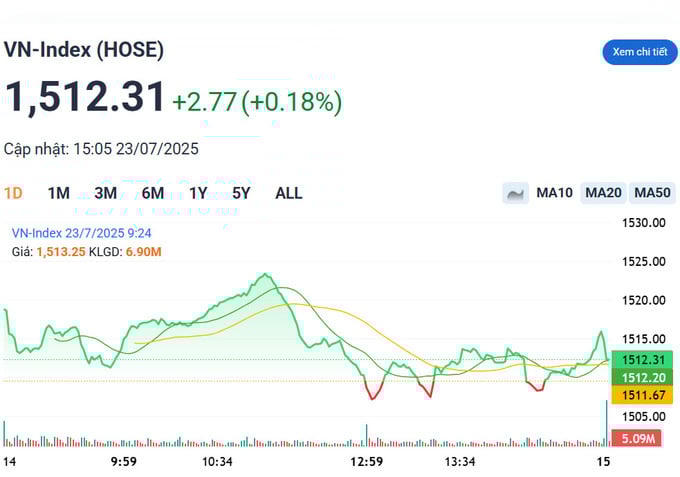Select the 5Y time range
Viewport: 680px width, 477px height.
pyautogui.click(x=241, y=193)
